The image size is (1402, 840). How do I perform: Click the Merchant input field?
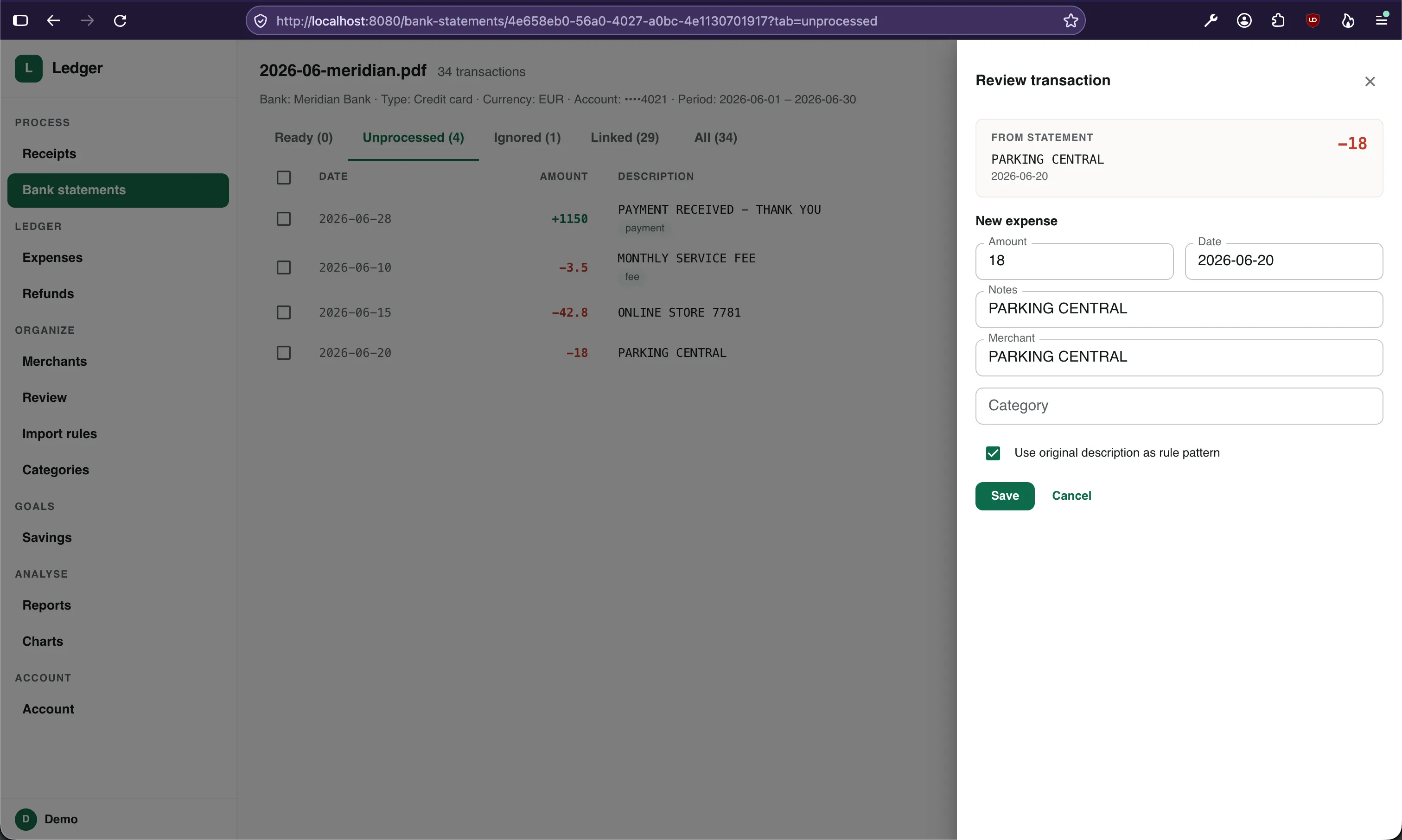pos(1179,357)
